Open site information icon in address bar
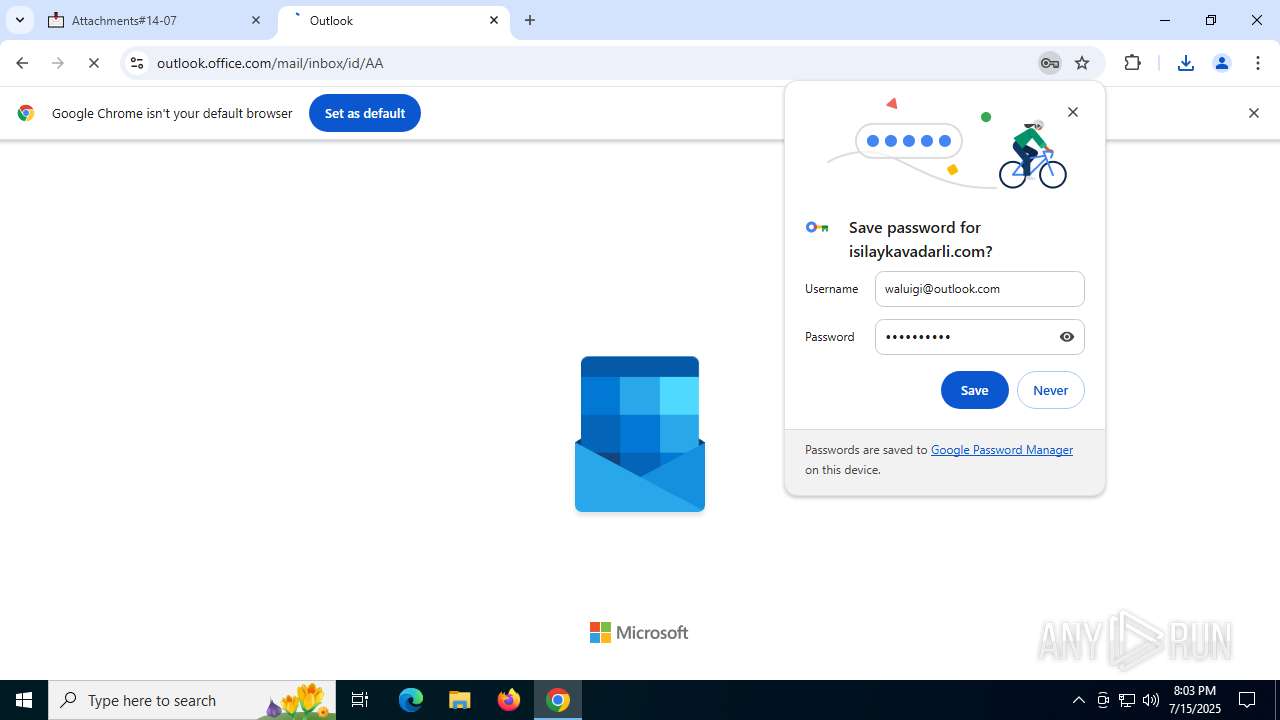 (x=137, y=63)
